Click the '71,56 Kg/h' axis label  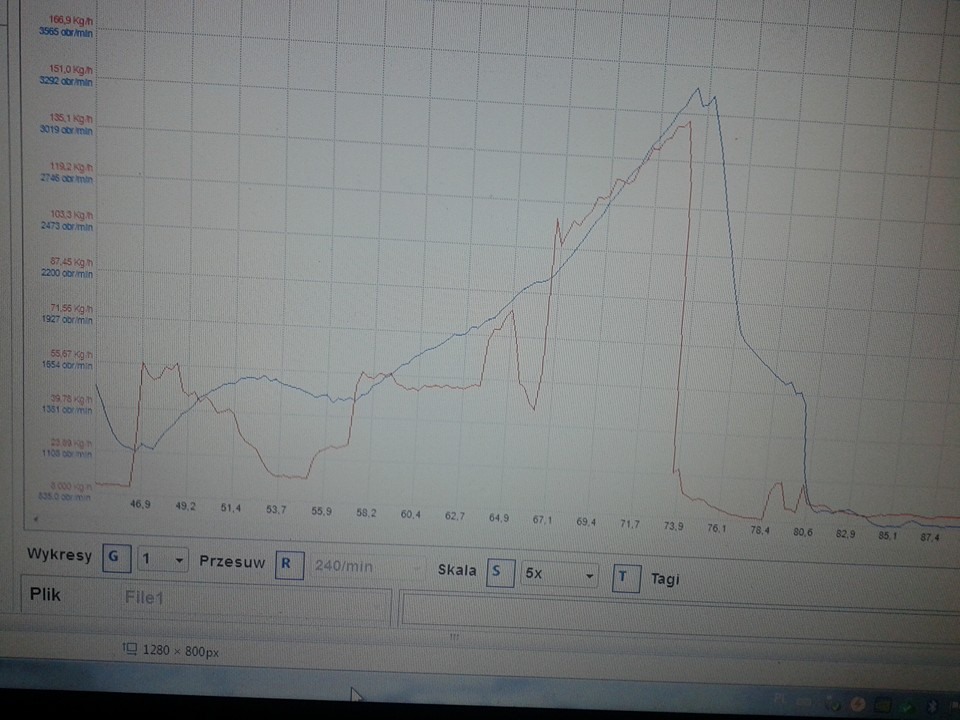72,308
